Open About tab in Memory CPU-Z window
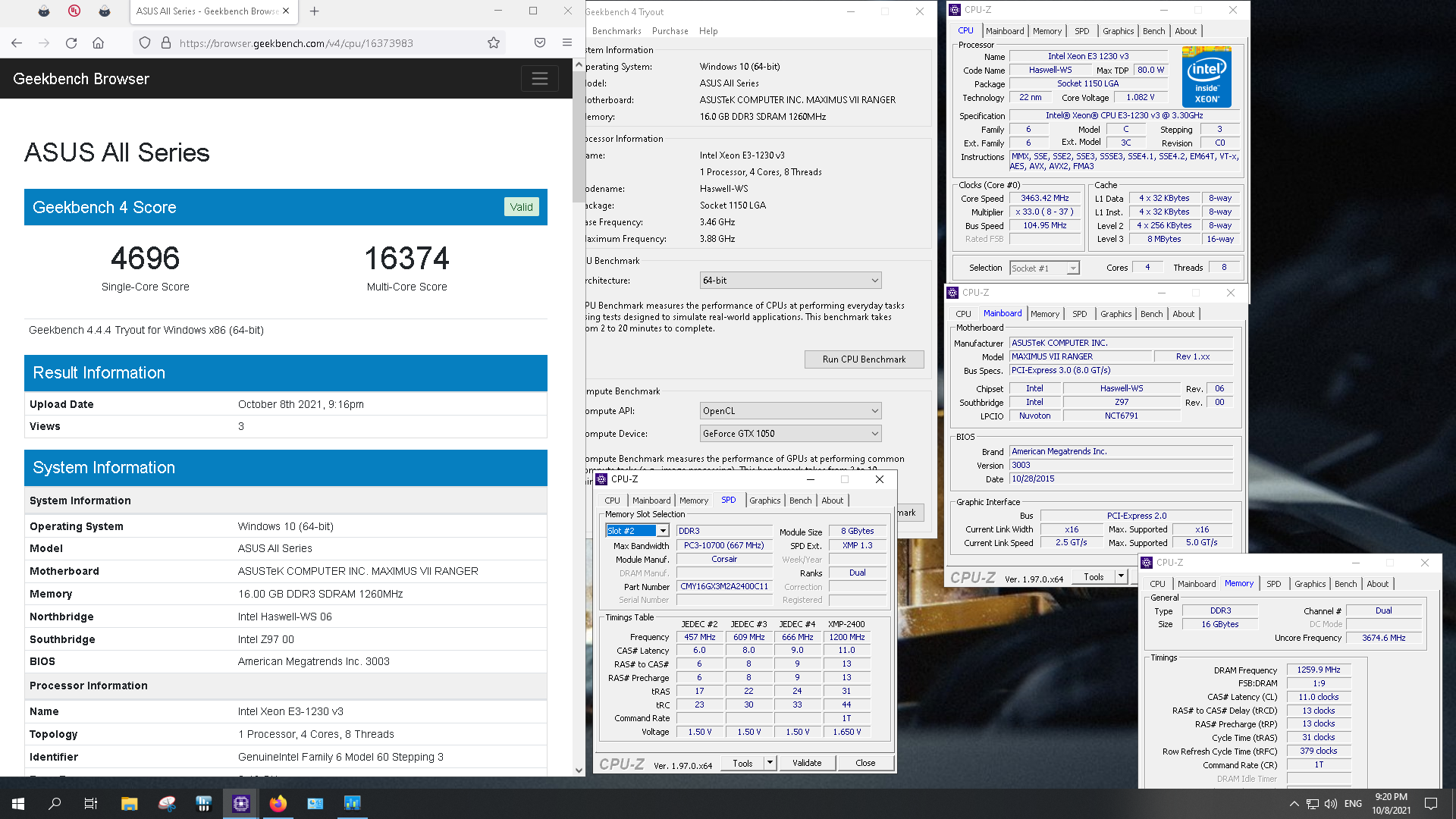The image size is (1456, 819). pyautogui.click(x=1377, y=584)
